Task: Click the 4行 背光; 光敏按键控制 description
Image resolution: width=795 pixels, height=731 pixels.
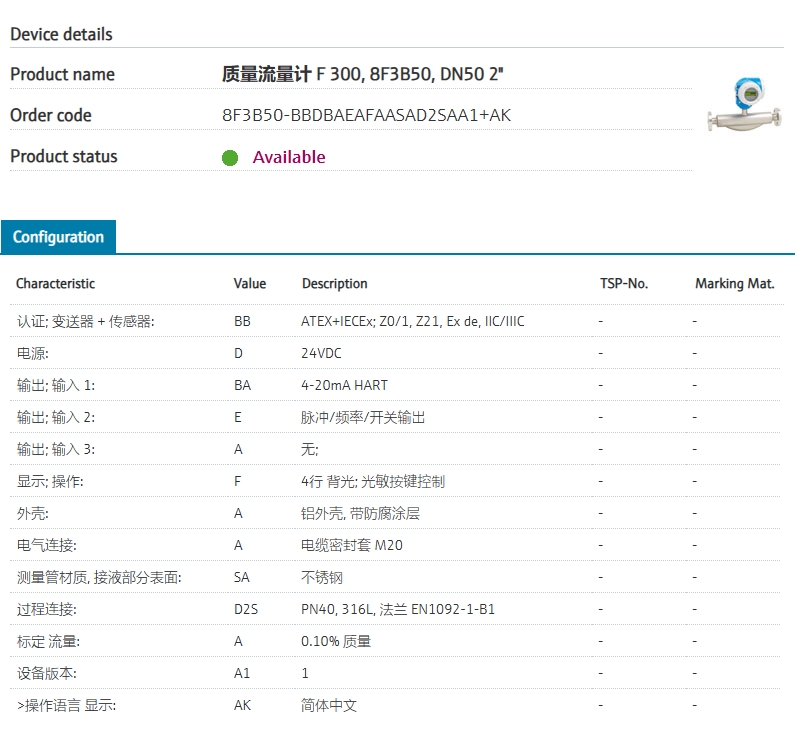Action: pos(373,481)
